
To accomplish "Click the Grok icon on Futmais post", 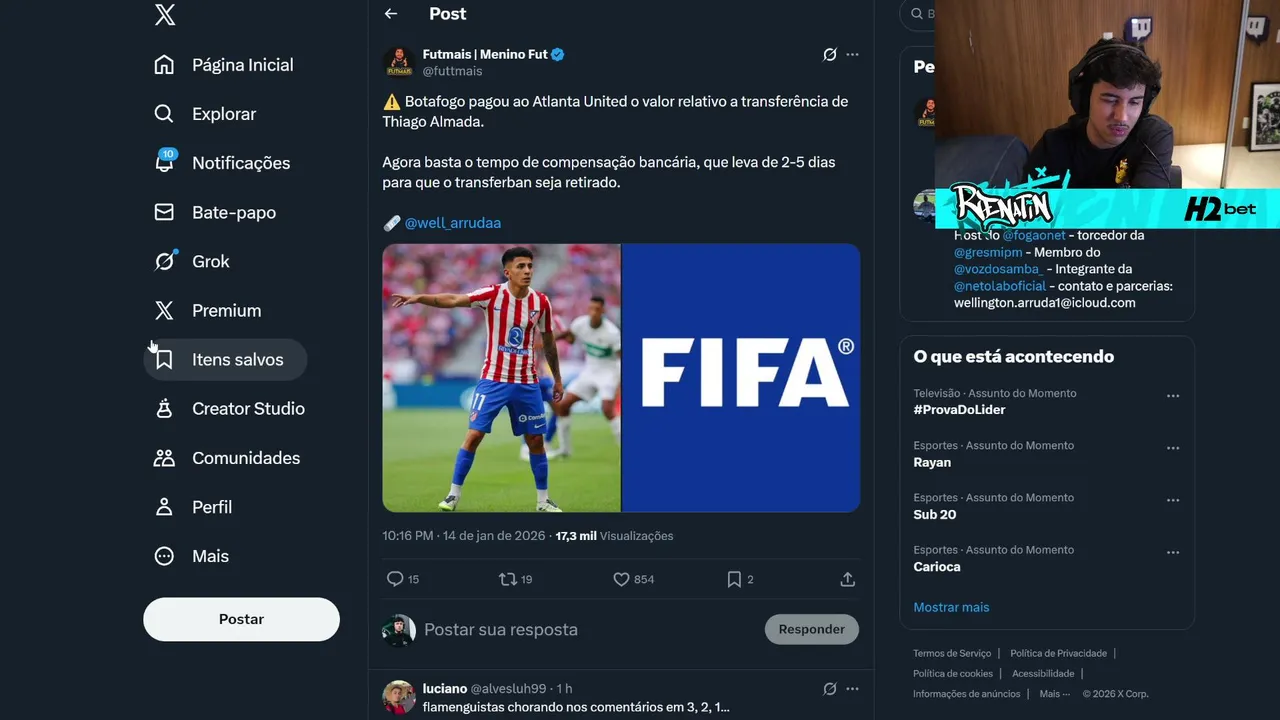I will click(829, 55).
